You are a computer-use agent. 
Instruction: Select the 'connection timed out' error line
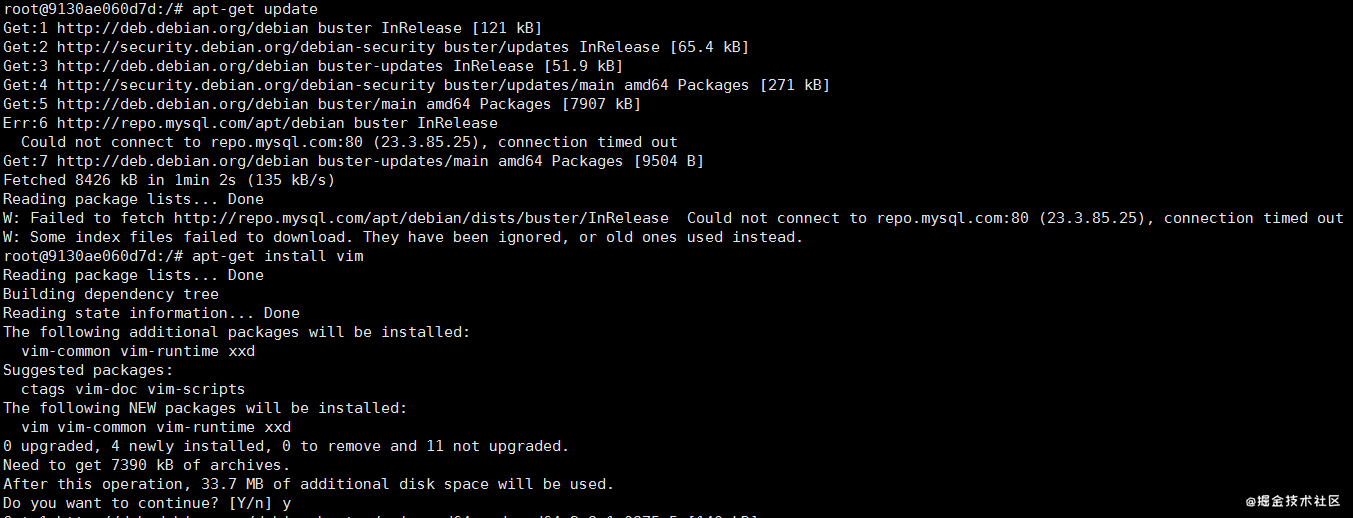coord(349,142)
